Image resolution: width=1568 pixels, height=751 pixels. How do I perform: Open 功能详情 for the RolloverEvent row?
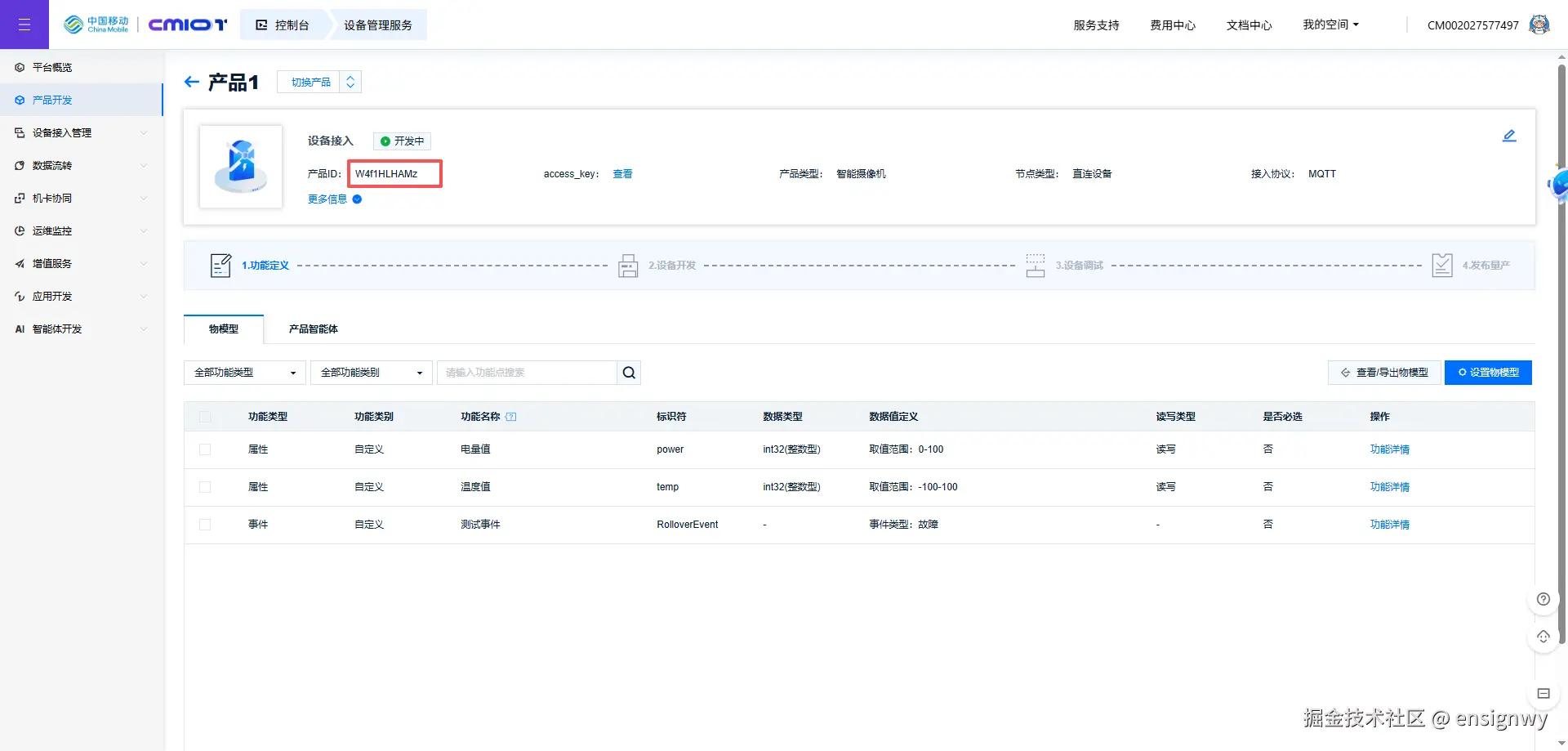pos(1390,525)
